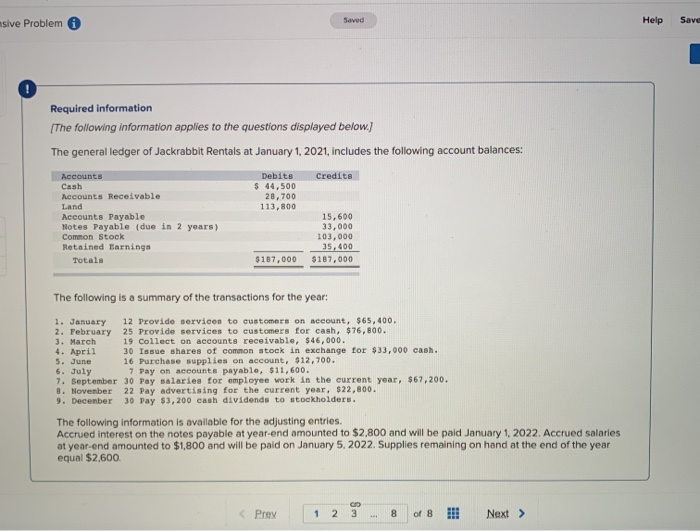Click the adjusting entries information paragraph heading
The width and height of the screenshot is (700, 531).
199,422
